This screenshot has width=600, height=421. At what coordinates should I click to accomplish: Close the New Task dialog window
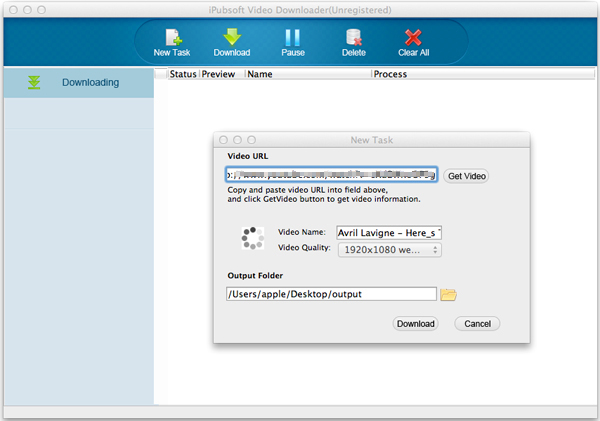tap(224, 140)
